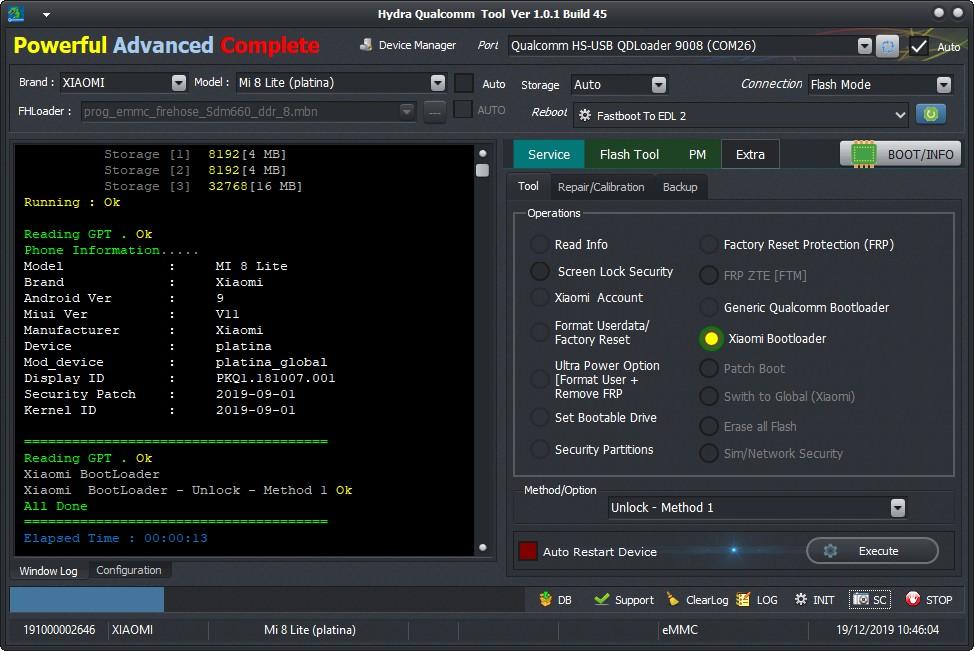Viewport: 974px width, 651px height.
Task: Open the PM tab
Action: click(x=697, y=154)
